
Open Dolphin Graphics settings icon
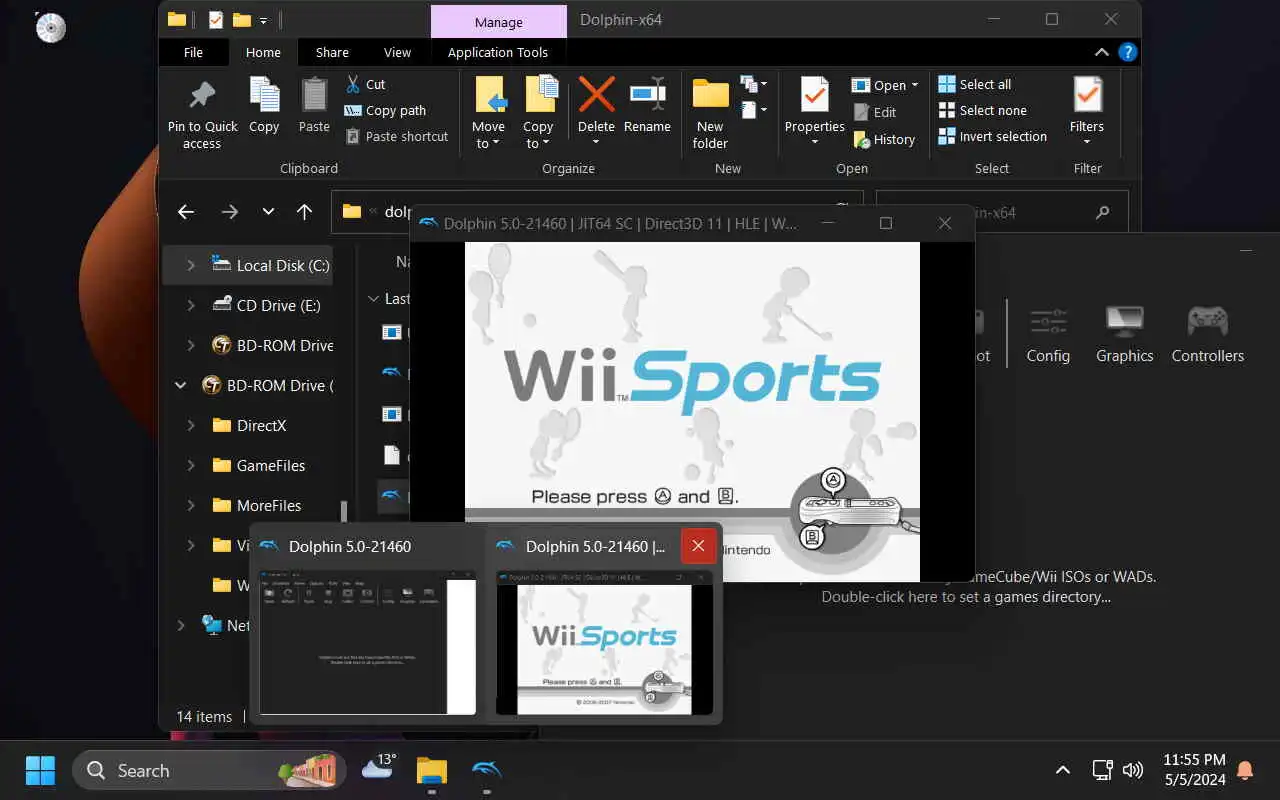click(x=1124, y=335)
